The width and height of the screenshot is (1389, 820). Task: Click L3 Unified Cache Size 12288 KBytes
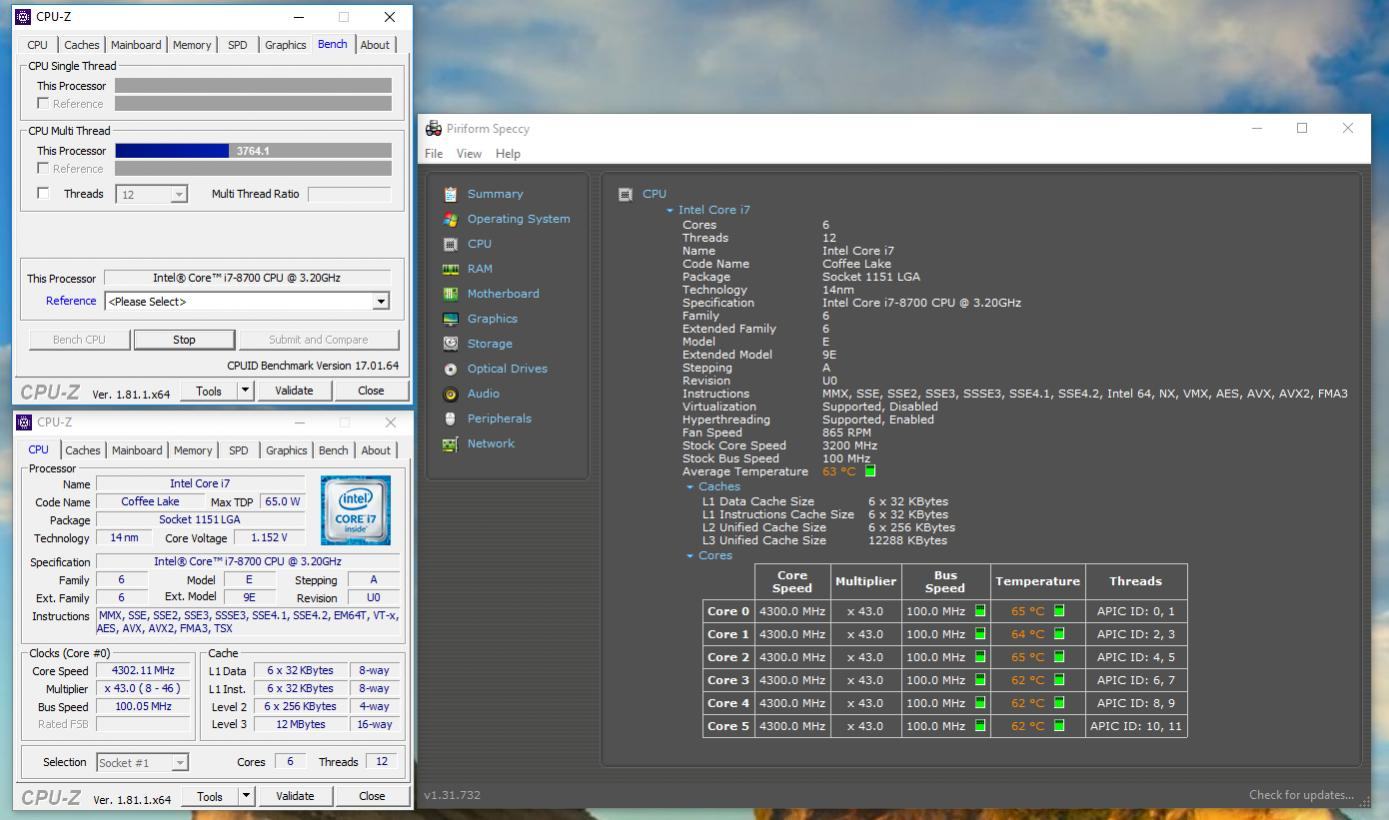click(x=907, y=540)
